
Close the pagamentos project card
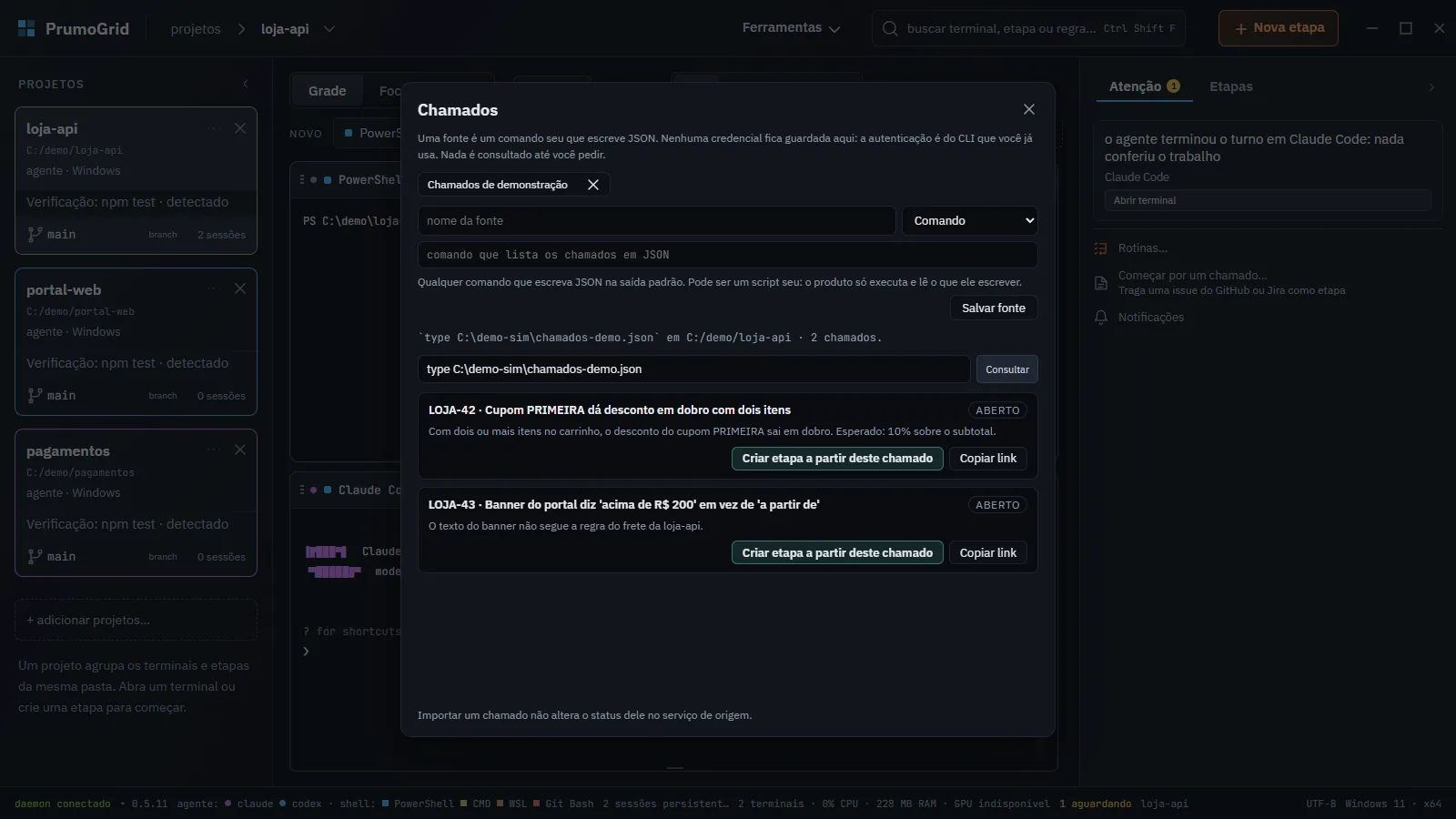(x=240, y=450)
